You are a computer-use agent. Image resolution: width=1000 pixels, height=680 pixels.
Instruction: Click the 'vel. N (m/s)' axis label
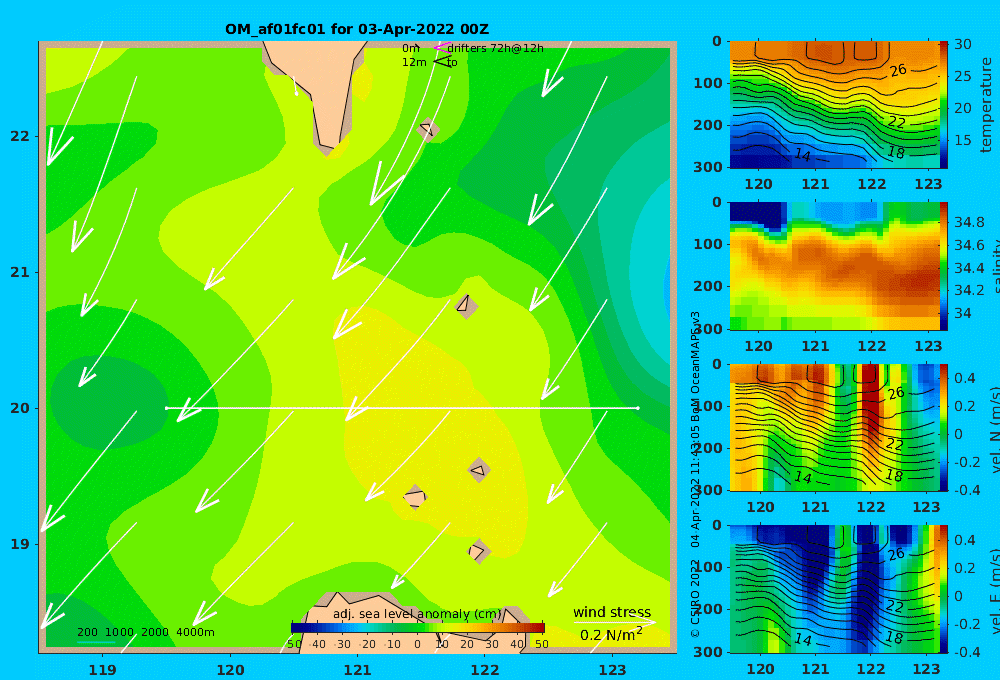tap(994, 429)
